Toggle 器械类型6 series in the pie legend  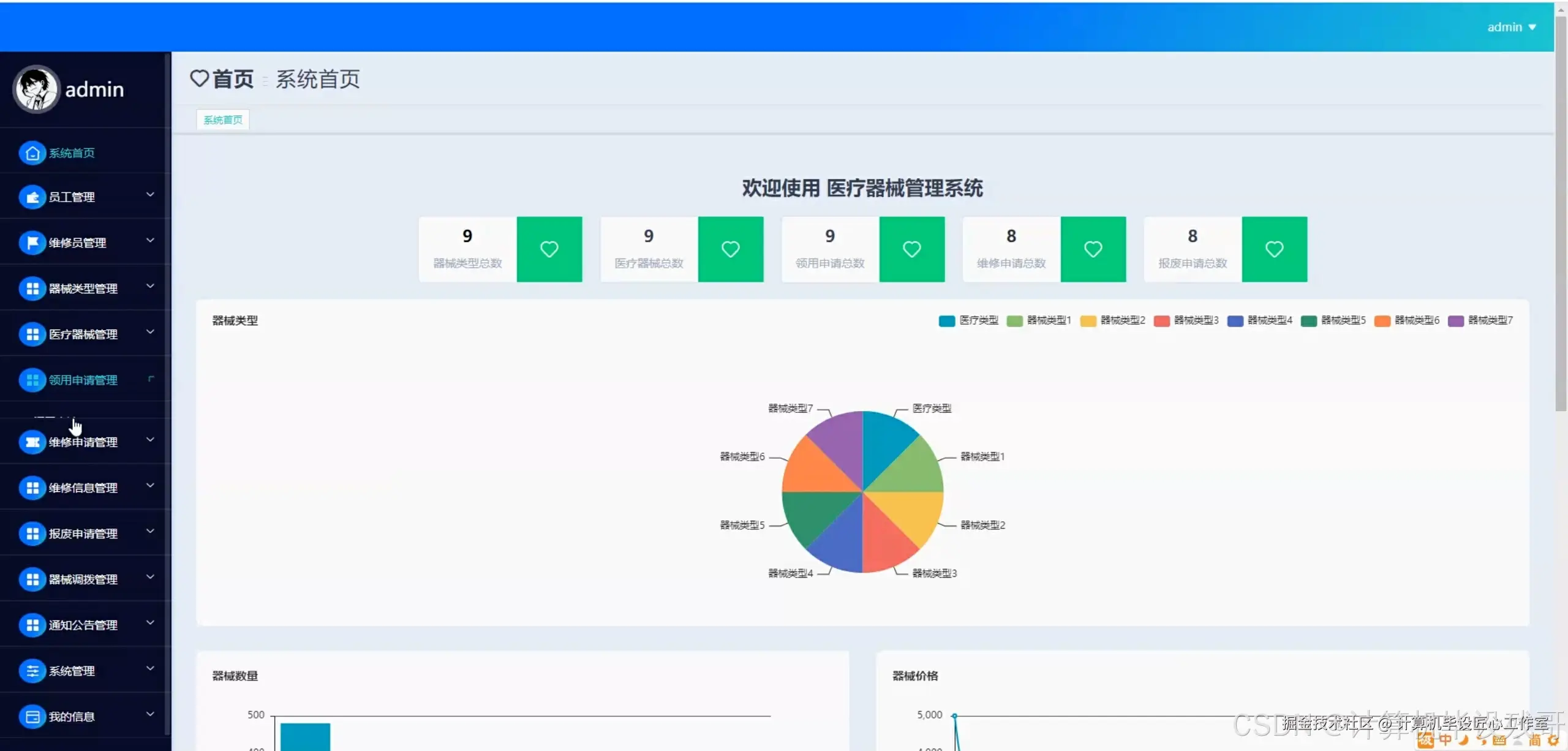click(x=1407, y=320)
